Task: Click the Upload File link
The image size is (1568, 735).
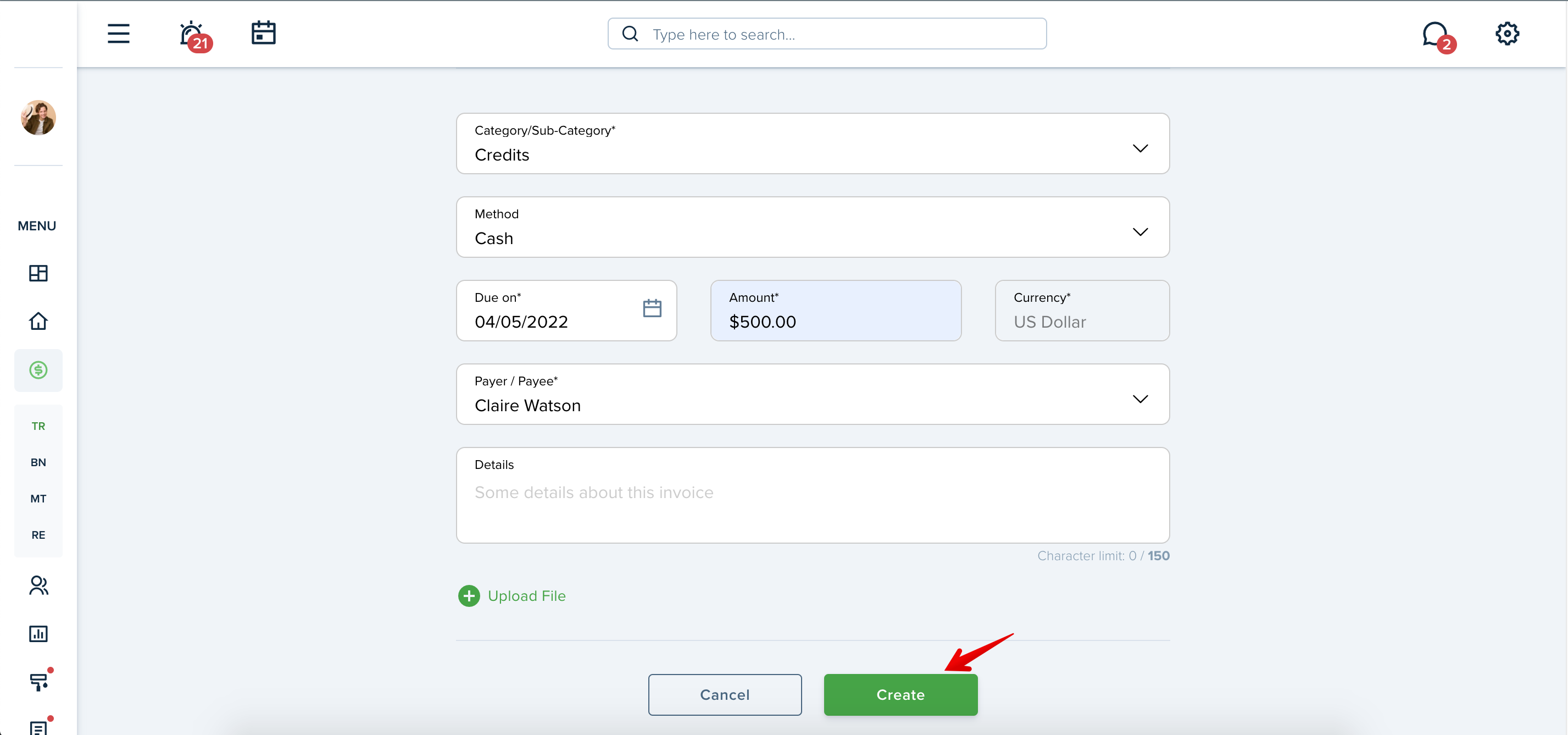Action: pyautogui.click(x=526, y=596)
